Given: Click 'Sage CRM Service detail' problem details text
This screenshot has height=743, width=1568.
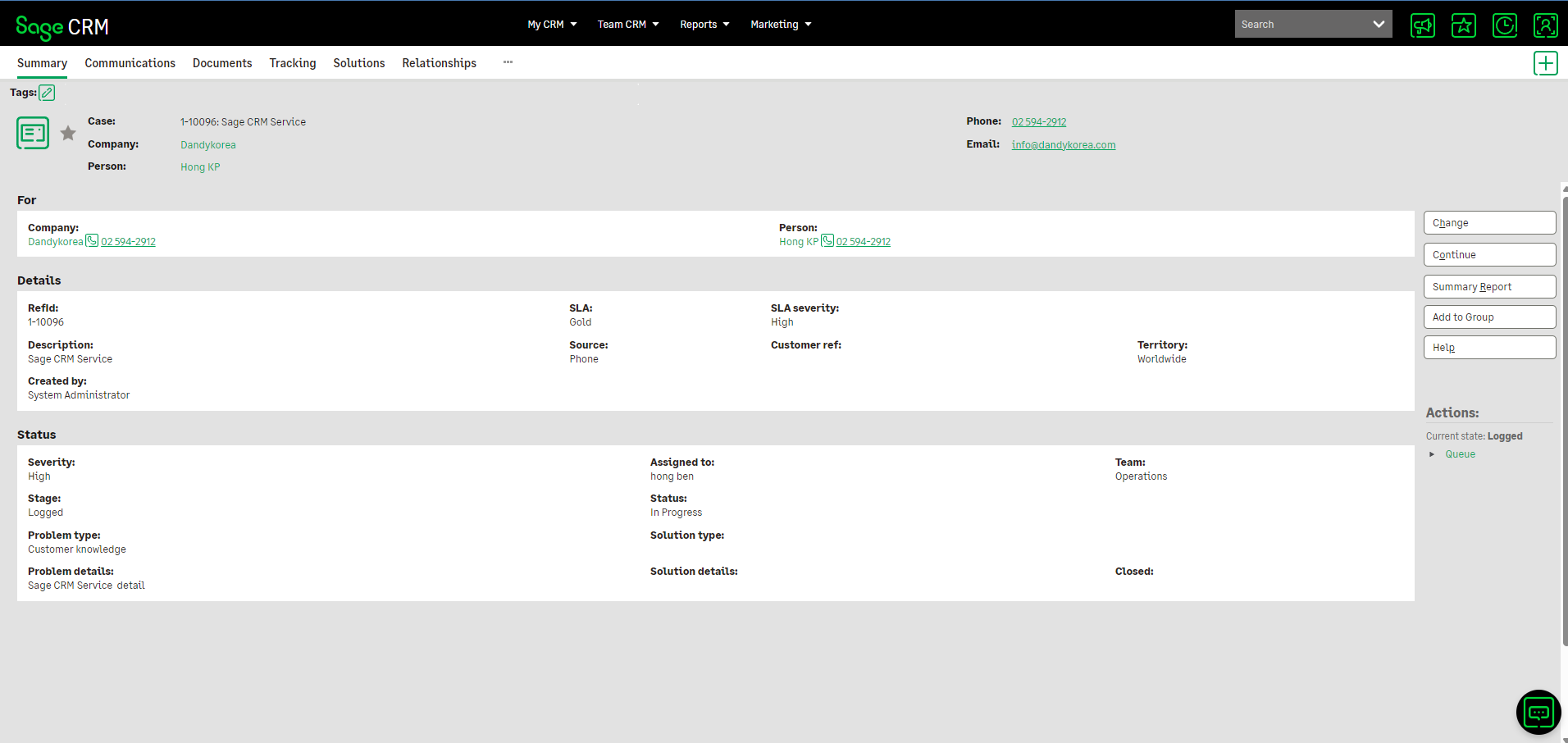Looking at the screenshot, I should click(86, 586).
